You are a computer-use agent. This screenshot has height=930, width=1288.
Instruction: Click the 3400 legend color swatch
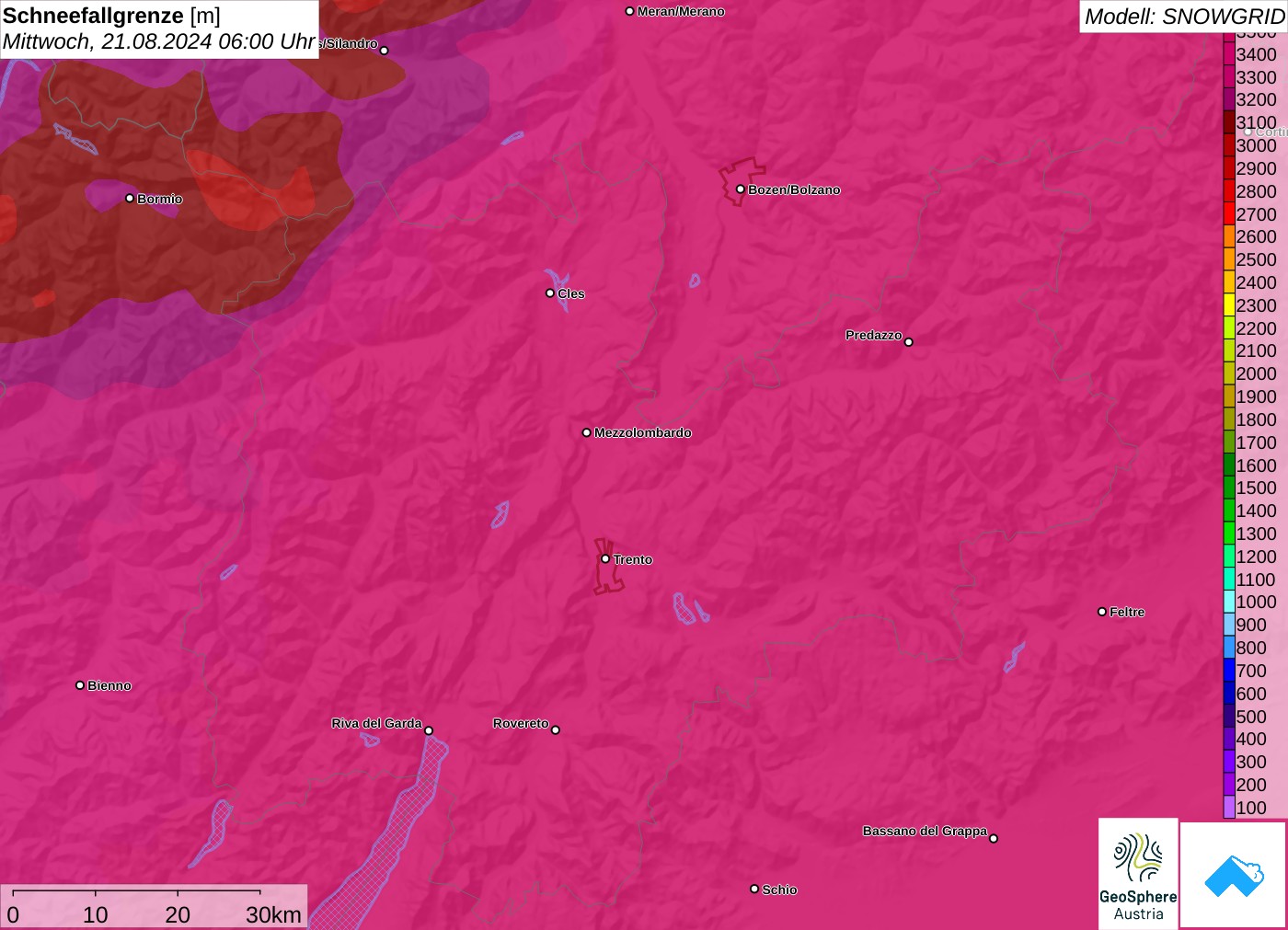point(1229,54)
